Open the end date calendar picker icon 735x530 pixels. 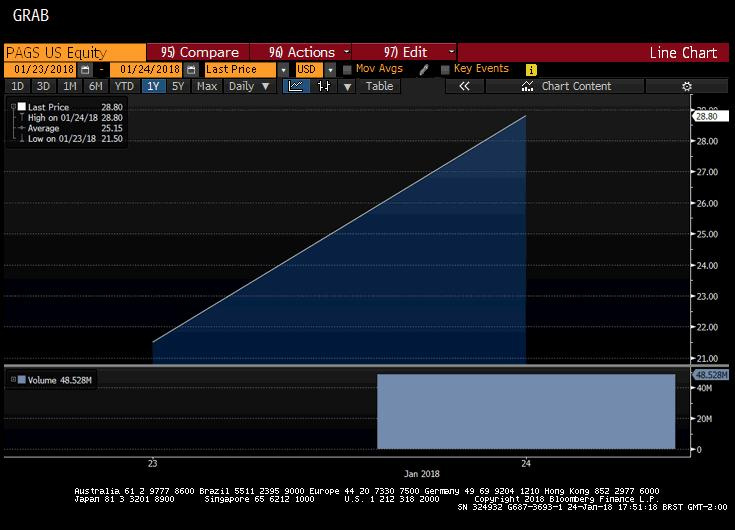point(191,70)
